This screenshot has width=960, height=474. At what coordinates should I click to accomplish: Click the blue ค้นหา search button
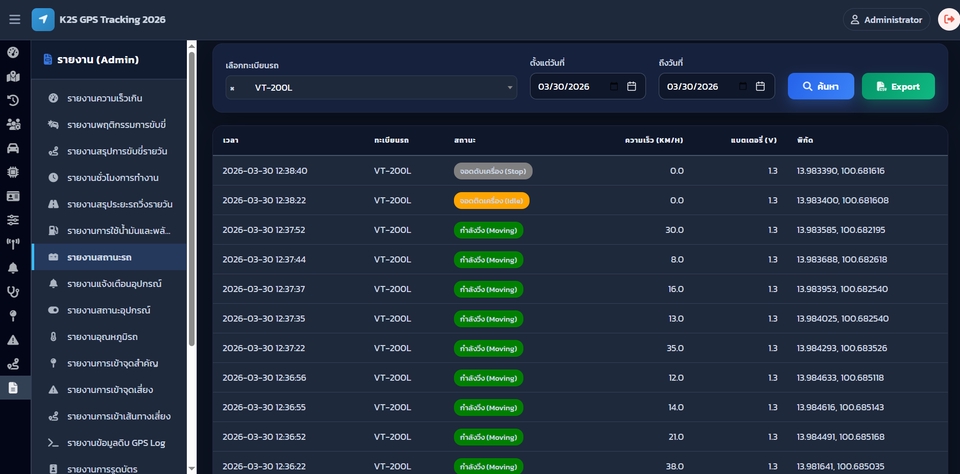(820, 87)
